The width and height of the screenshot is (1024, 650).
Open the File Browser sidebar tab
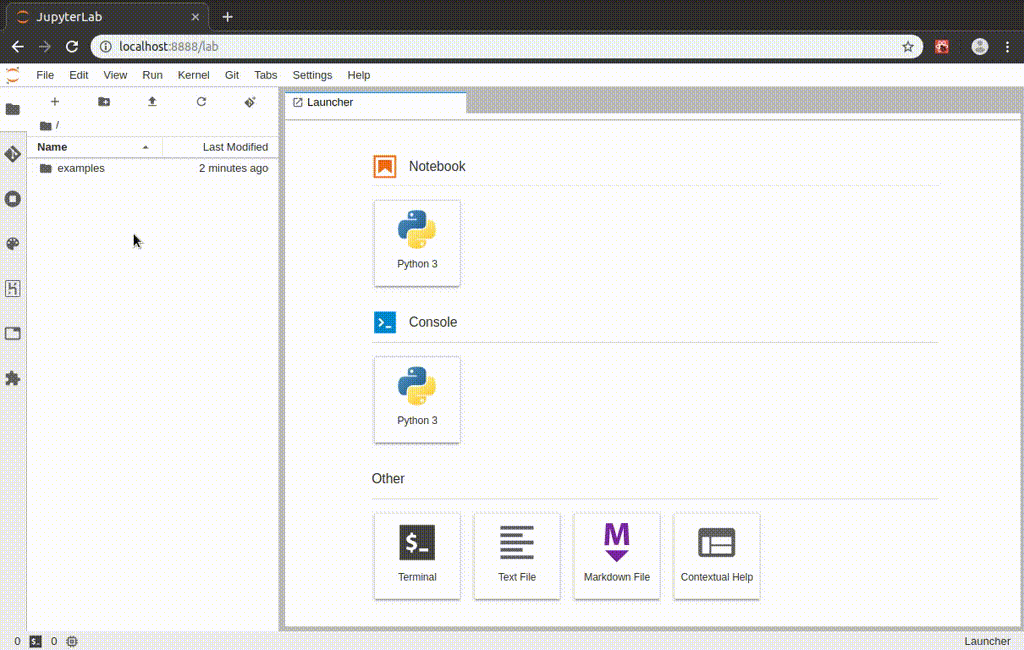tap(12, 109)
